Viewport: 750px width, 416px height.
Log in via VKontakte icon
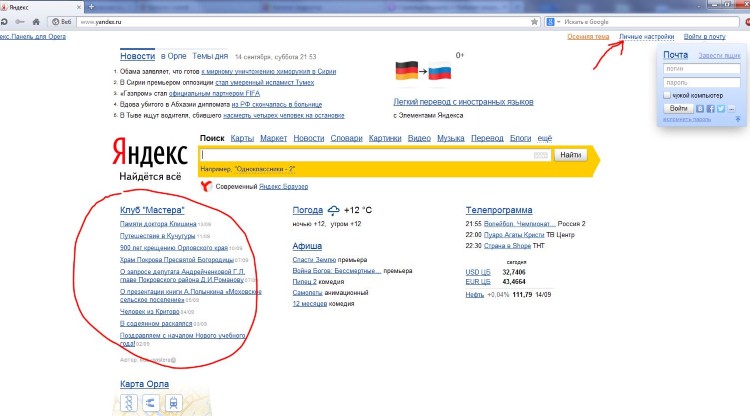point(700,109)
